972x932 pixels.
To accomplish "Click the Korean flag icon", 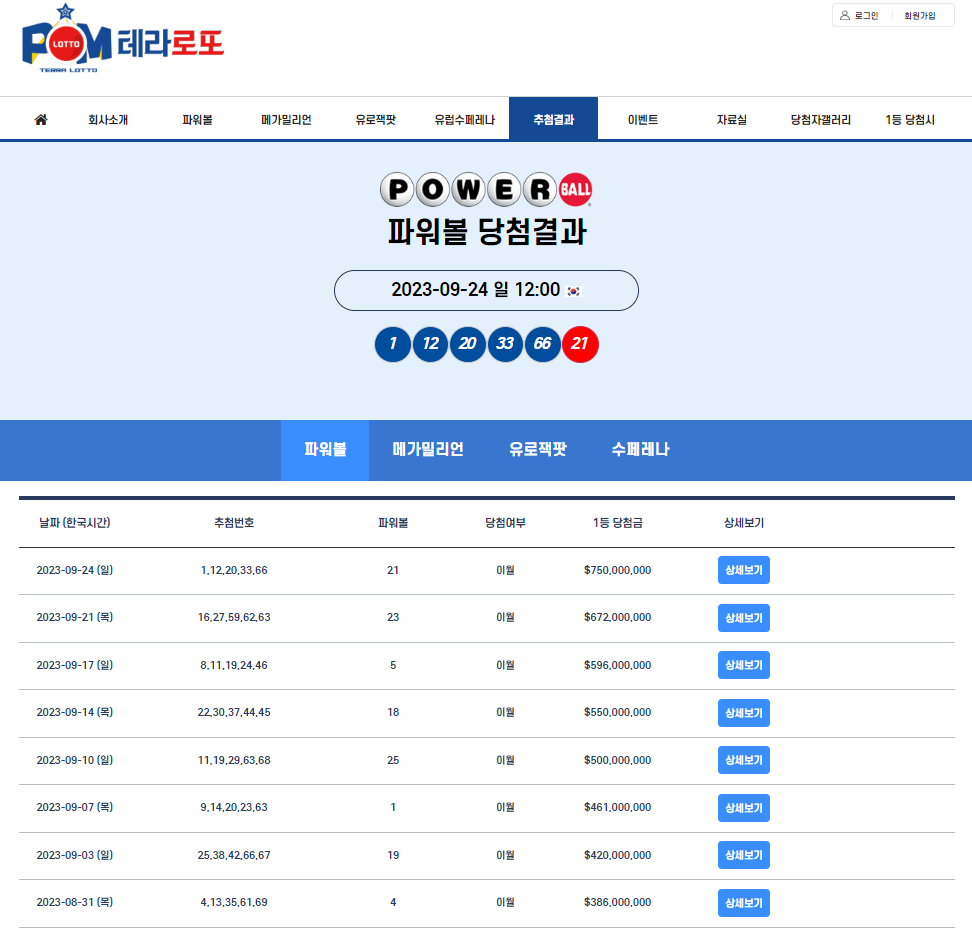I will click(x=574, y=291).
